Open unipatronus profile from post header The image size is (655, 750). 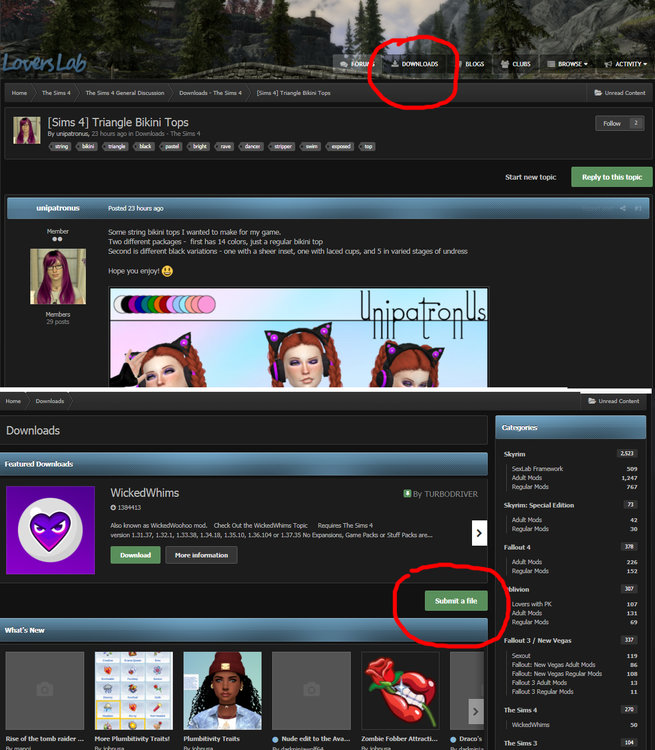tap(58, 208)
